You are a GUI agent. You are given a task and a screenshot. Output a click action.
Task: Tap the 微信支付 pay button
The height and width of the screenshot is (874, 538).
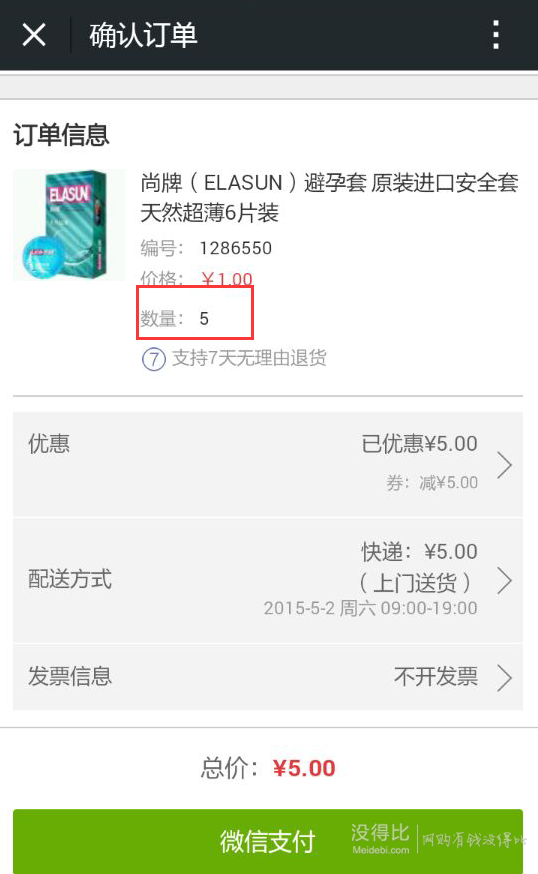(268, 841)
